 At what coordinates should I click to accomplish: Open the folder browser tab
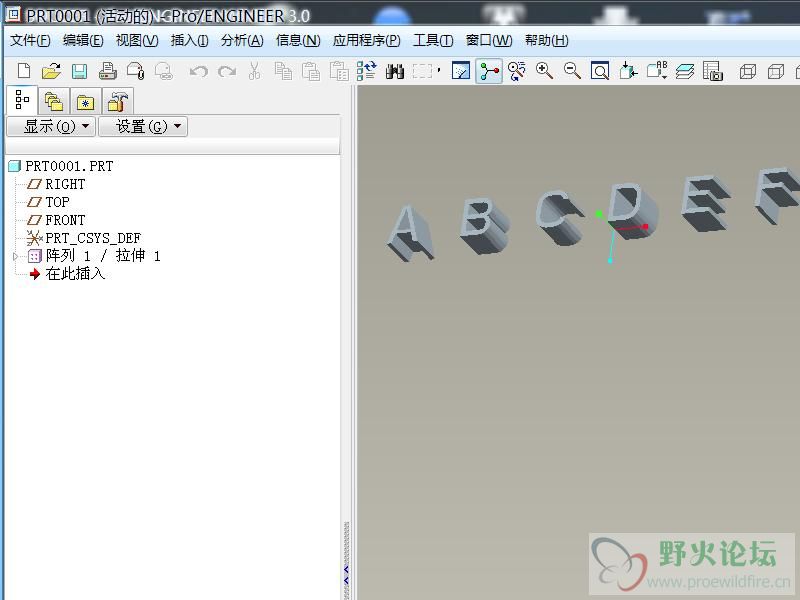54,102
